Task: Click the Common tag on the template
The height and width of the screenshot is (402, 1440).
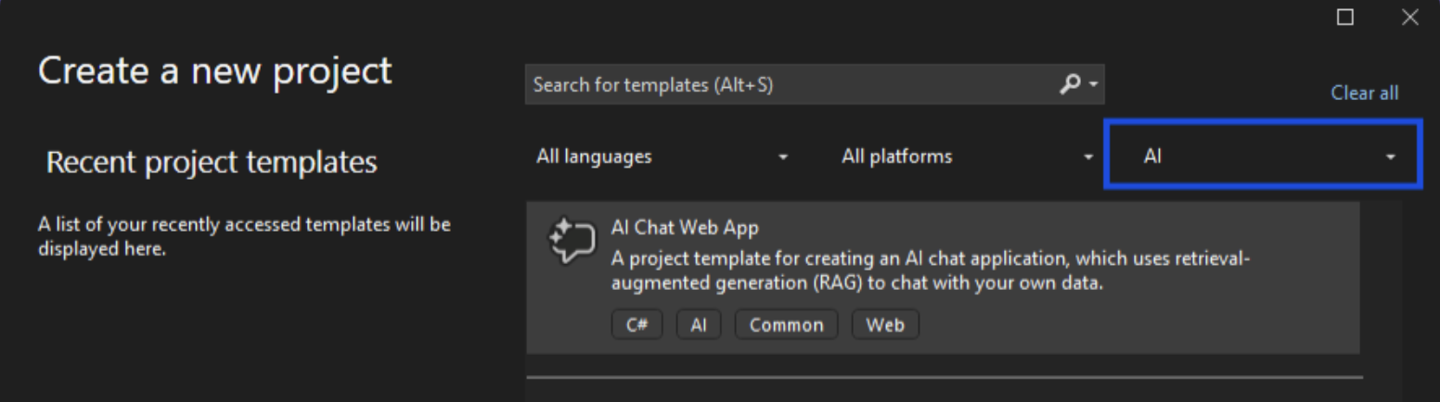Action: 786,325
